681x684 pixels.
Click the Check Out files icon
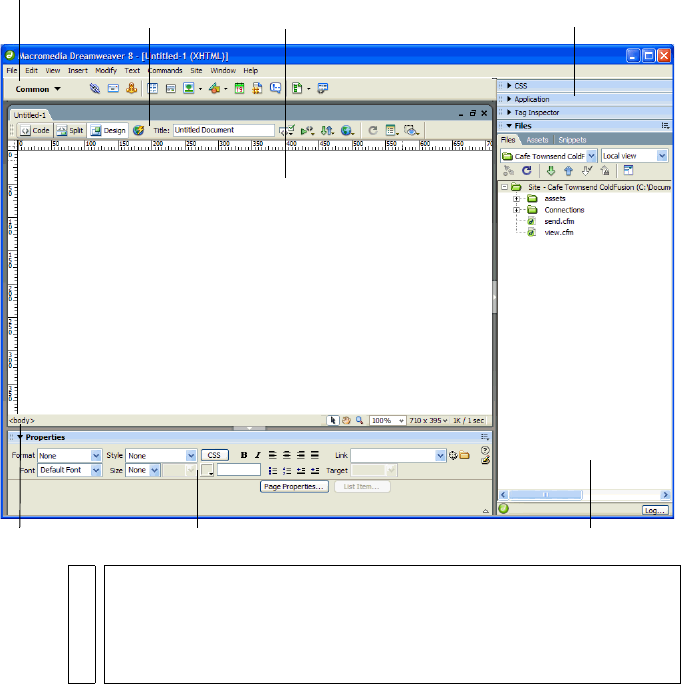[587, 171]
